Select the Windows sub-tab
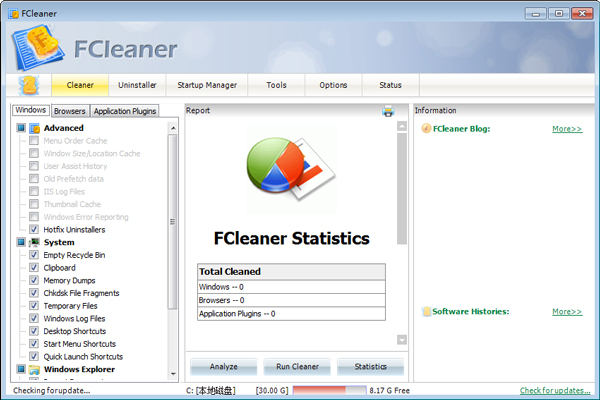The width and height of the screenshot is (600, 400). (31, 110)
